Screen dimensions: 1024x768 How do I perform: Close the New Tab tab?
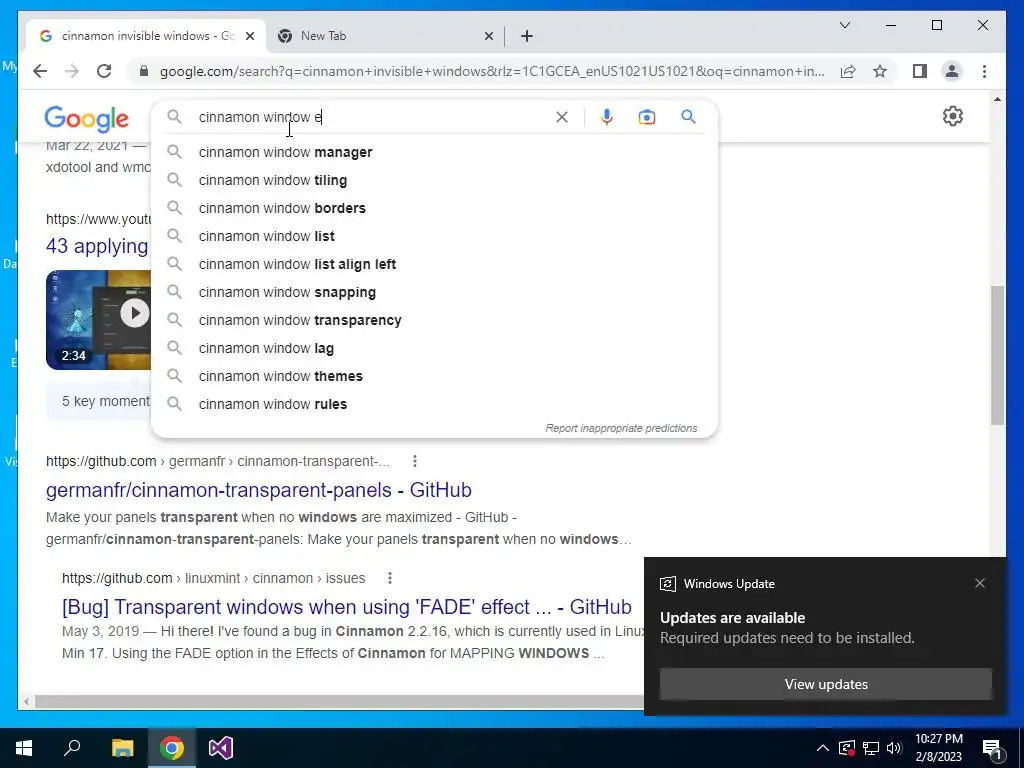(488, 37)
